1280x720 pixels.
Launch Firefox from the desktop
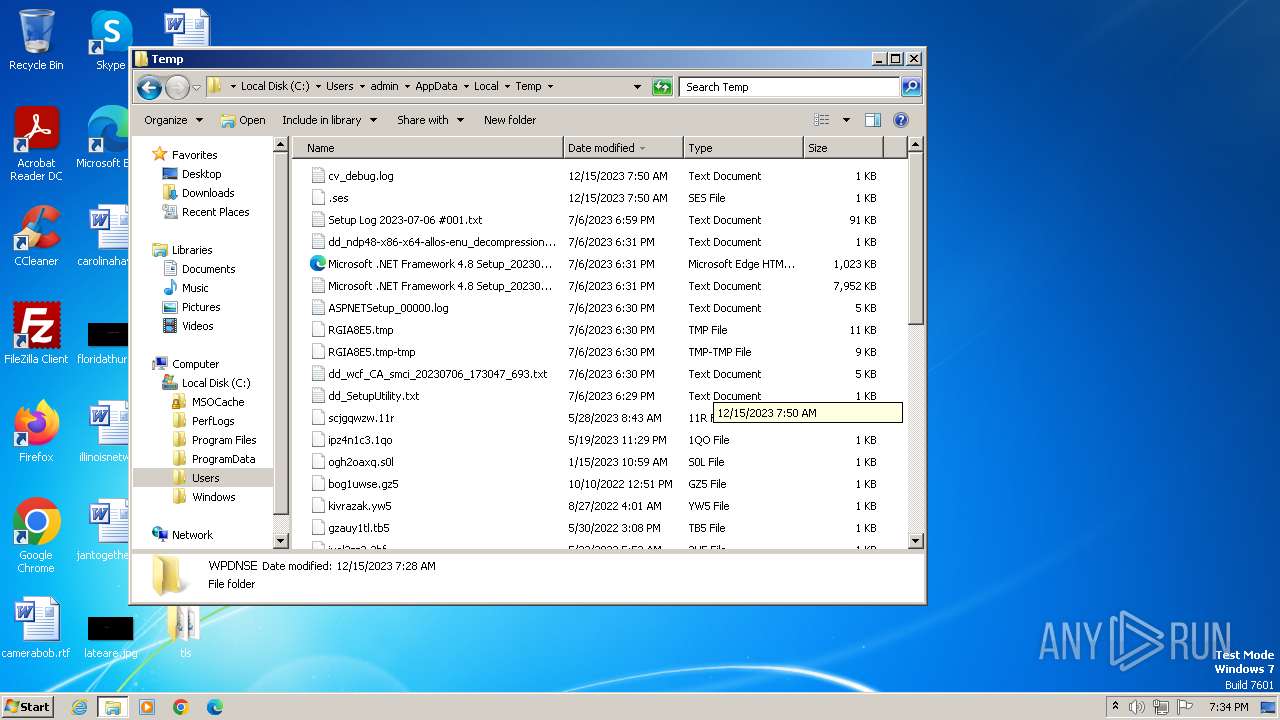[x=36, y=432]
